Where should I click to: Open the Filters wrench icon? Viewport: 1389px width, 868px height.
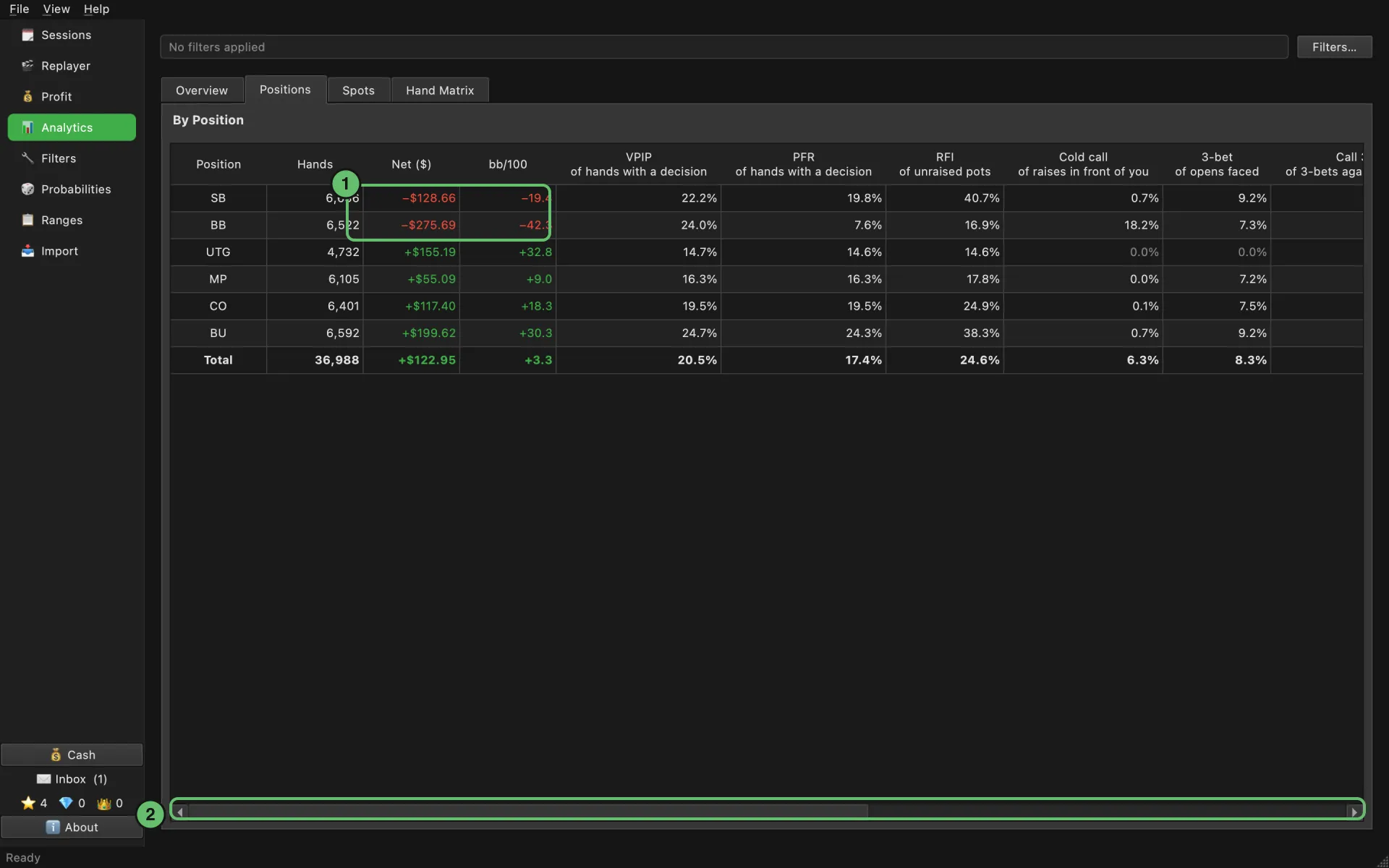[27, 158]
